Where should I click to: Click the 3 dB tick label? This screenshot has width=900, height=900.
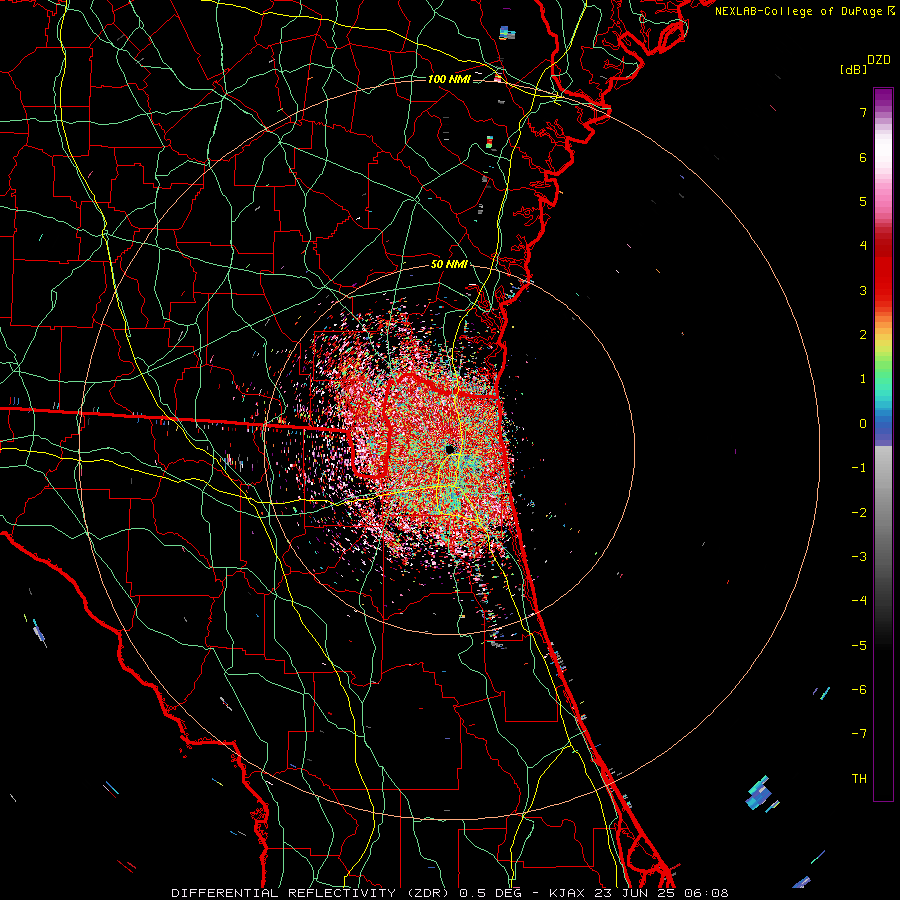click(x=863, y=290)
